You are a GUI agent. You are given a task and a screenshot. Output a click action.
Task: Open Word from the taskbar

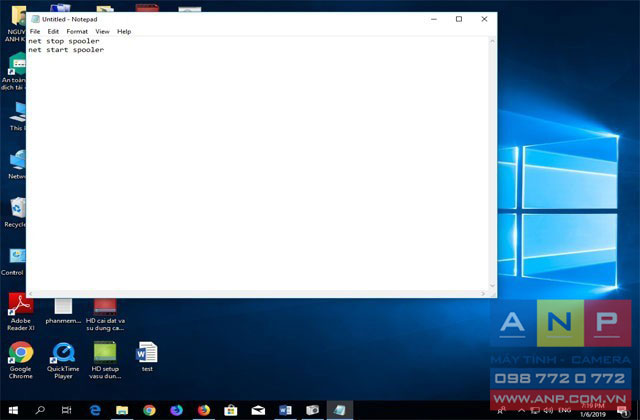(x=285, y=410)
